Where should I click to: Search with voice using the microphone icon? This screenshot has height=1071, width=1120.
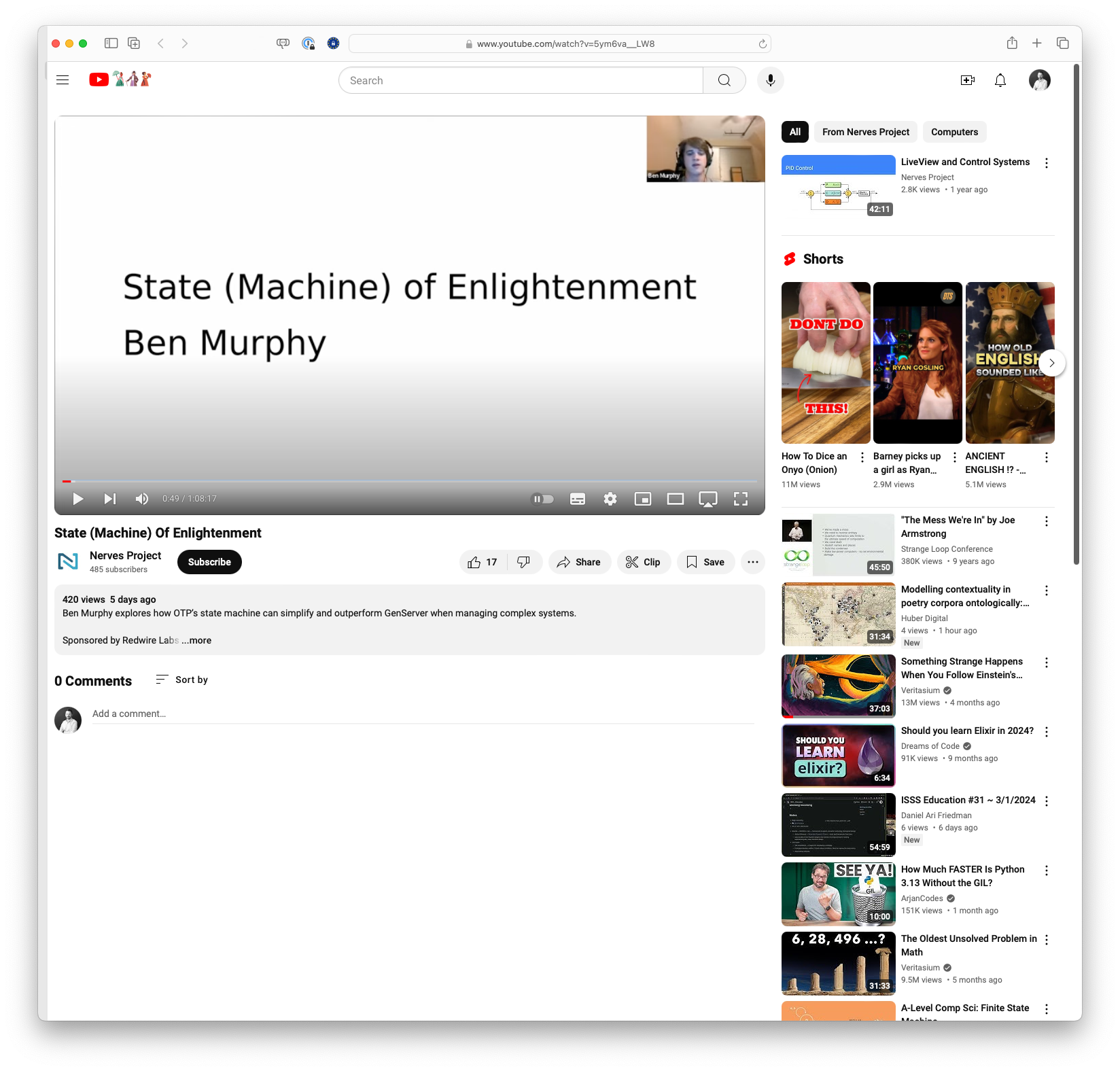coord(770,80)
